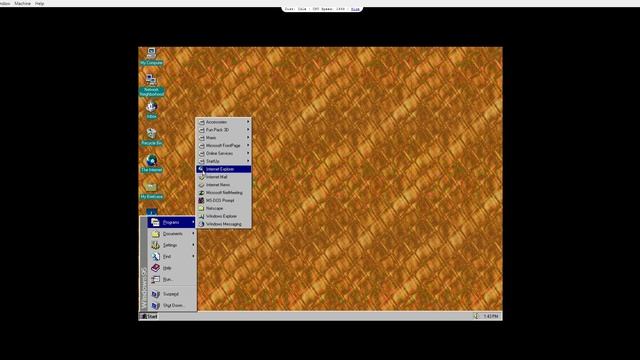Click the taskbar clock
640x360 pixels.
[x=491, y=316]
